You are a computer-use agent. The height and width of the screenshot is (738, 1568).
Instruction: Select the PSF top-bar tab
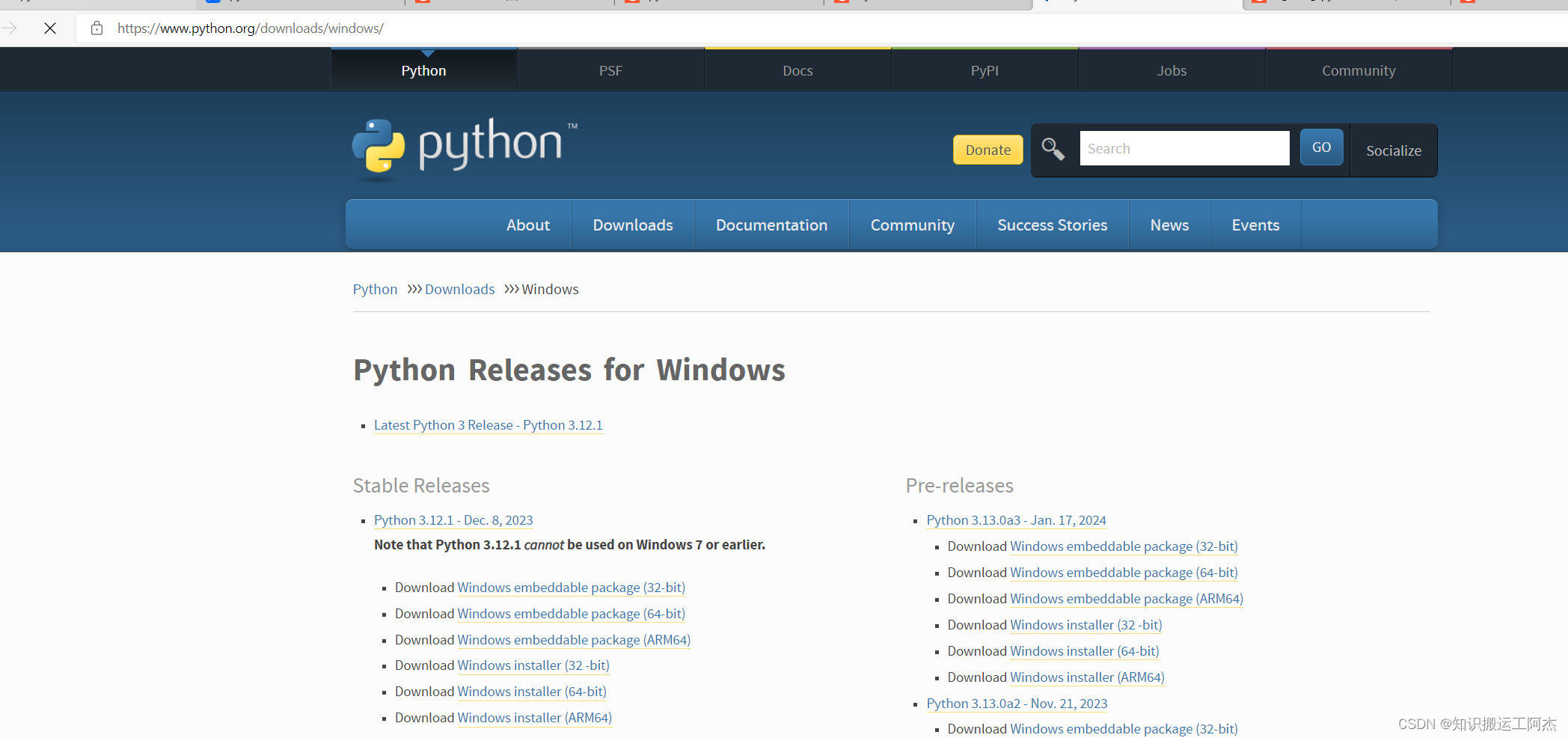pos(610,70)
